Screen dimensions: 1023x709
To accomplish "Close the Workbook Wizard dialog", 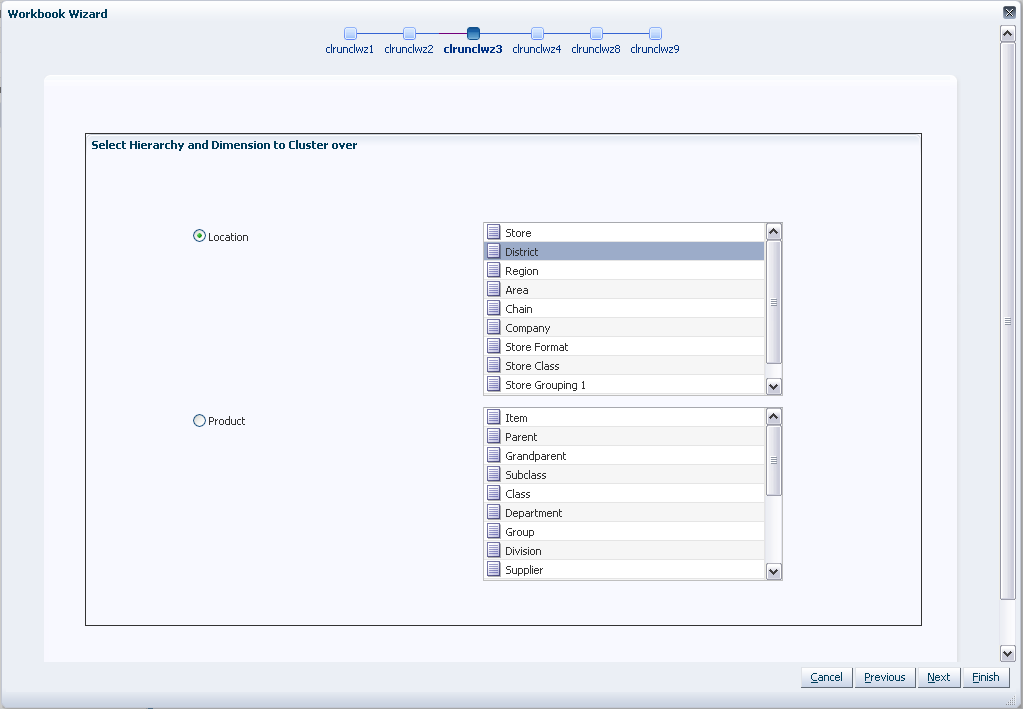I will coord(1009,12).
